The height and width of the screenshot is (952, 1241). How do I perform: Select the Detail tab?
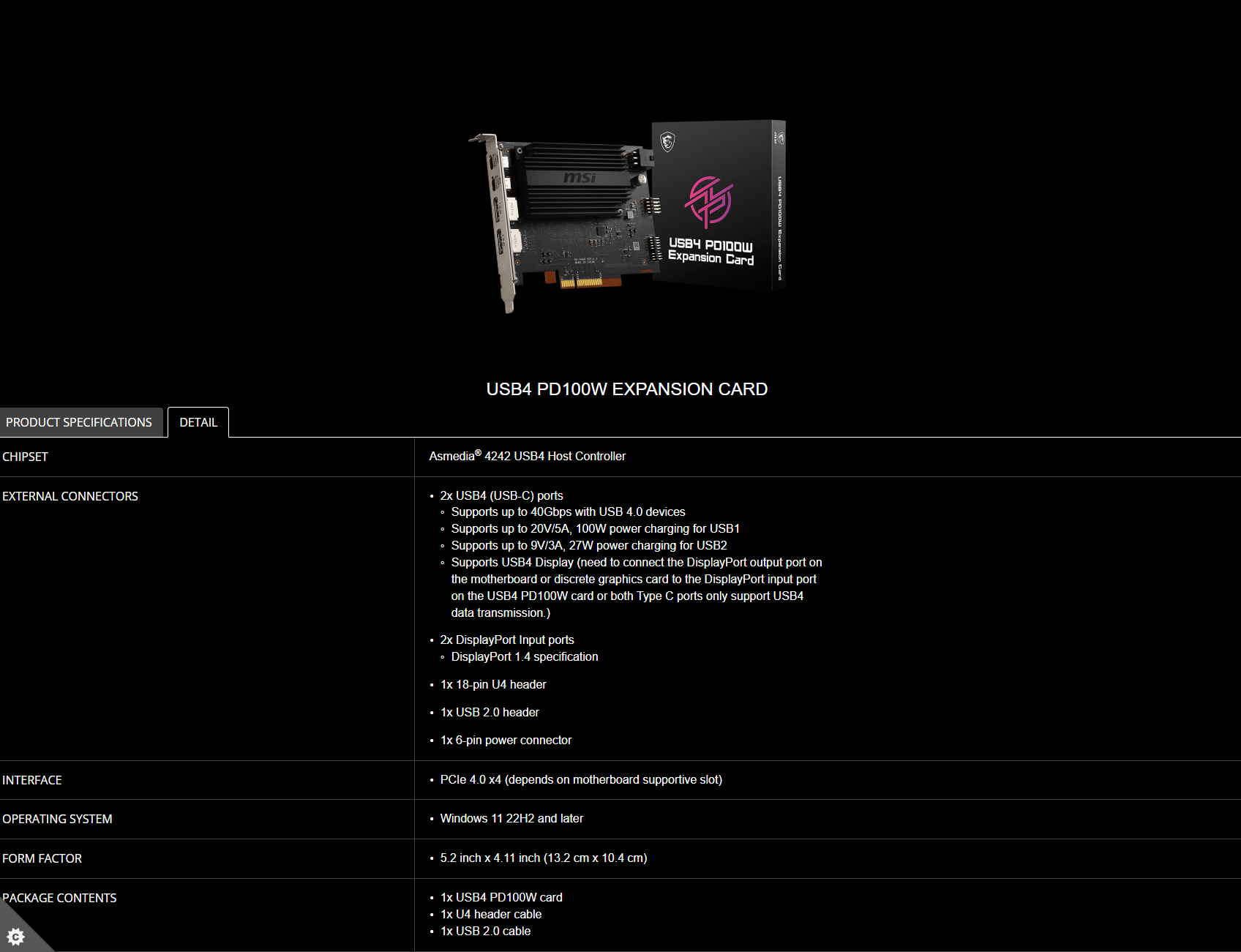(198, 422)
